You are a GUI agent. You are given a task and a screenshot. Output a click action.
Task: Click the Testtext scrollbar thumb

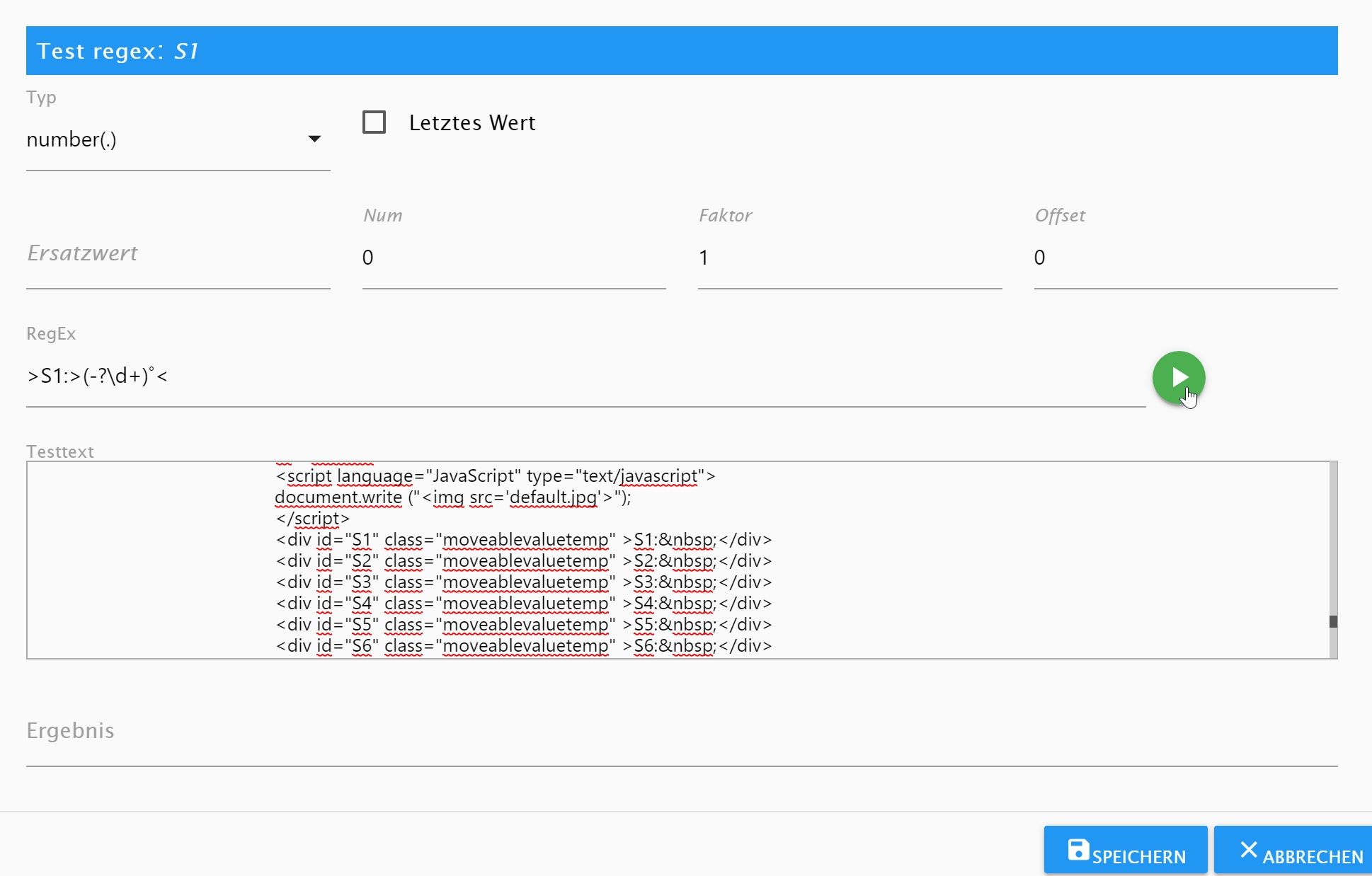pos(1333,621)
